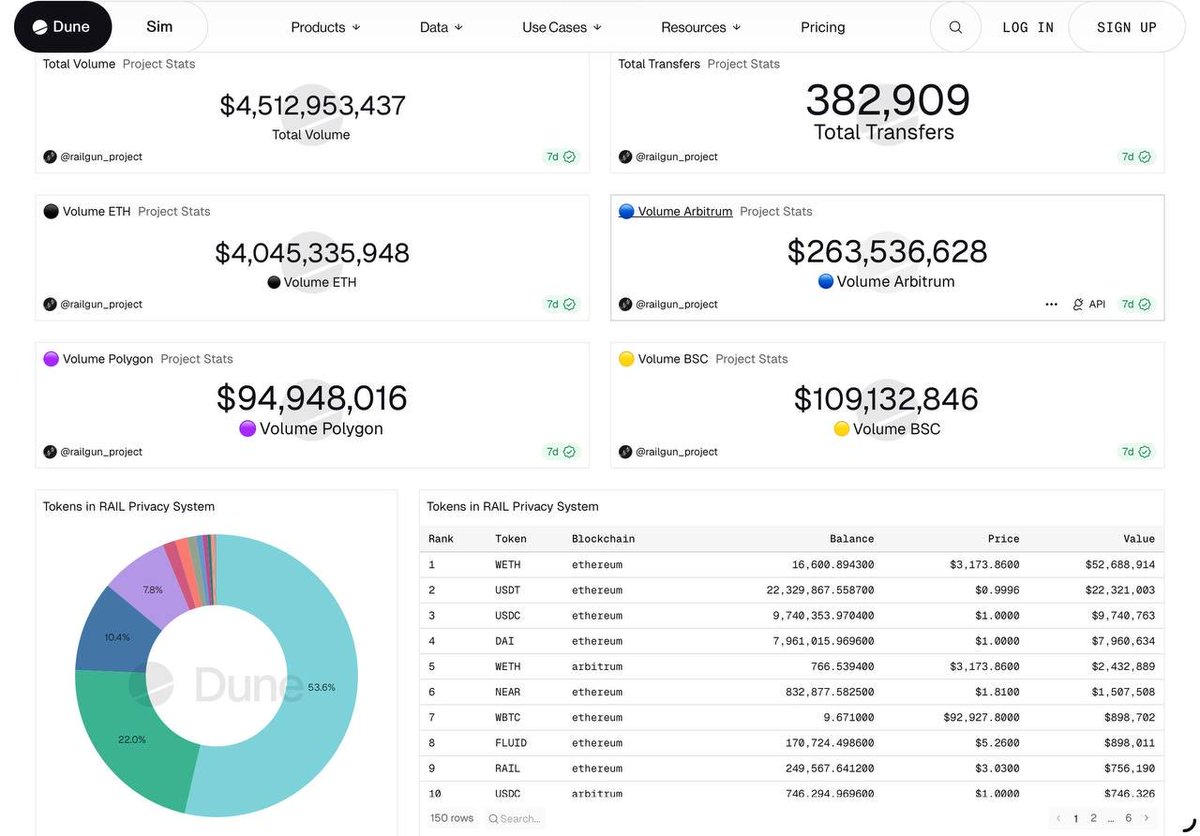The height and width of the screenshot is (836, 1200).
Task: Click the 7d badge on Total Transfers card
Action: click(x=1137, y=156)
